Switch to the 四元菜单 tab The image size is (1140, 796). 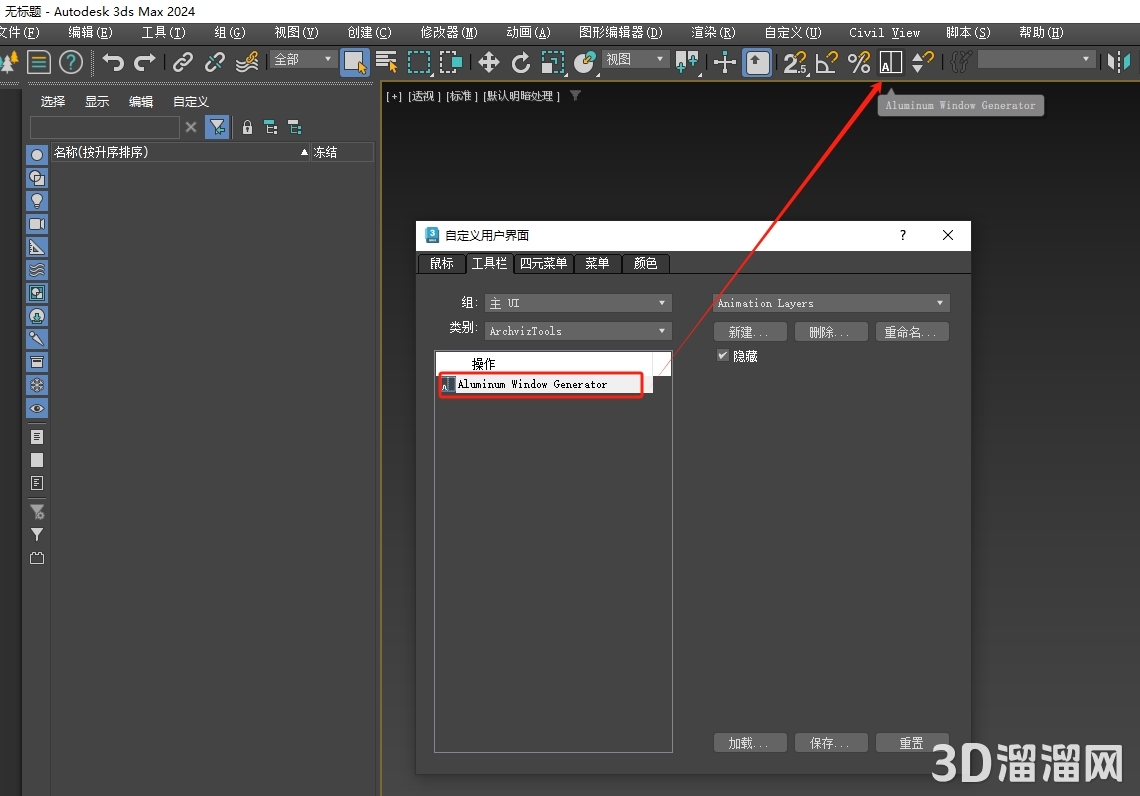click(543, 263)
